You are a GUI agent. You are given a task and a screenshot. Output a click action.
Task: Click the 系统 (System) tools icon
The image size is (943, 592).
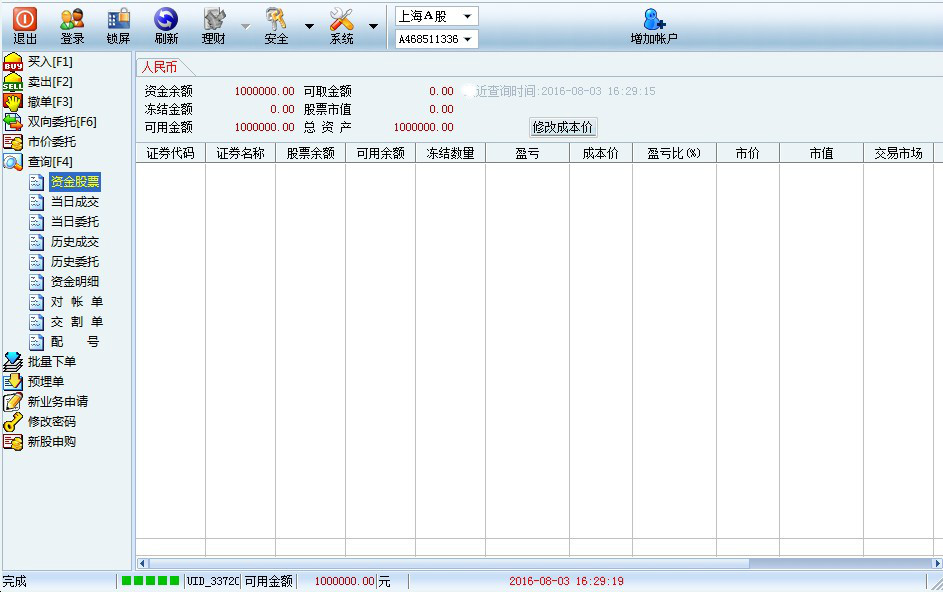coord(342,19)
